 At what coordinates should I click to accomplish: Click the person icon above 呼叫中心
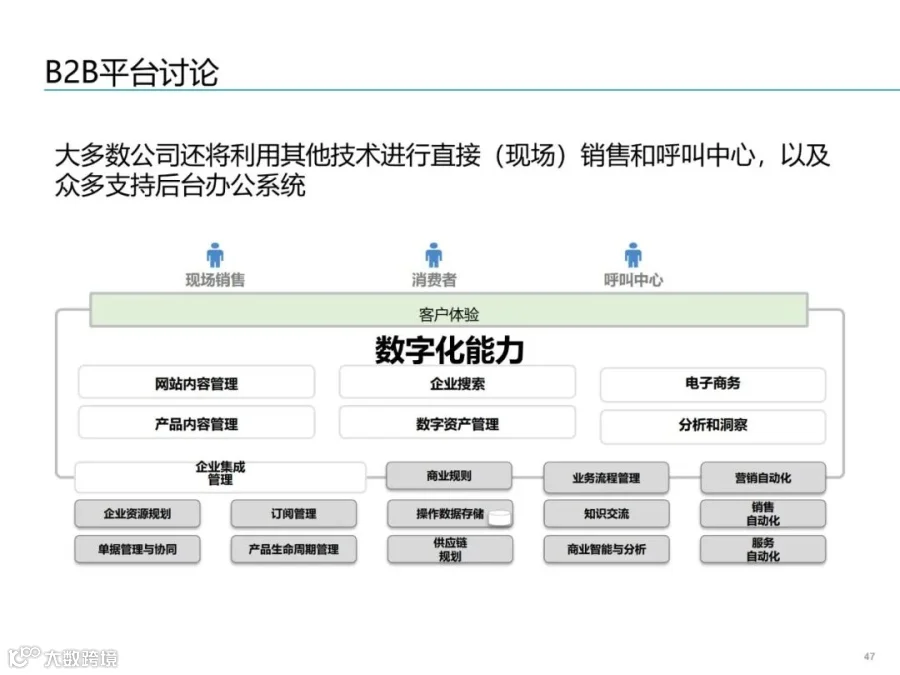coord(633,255)
